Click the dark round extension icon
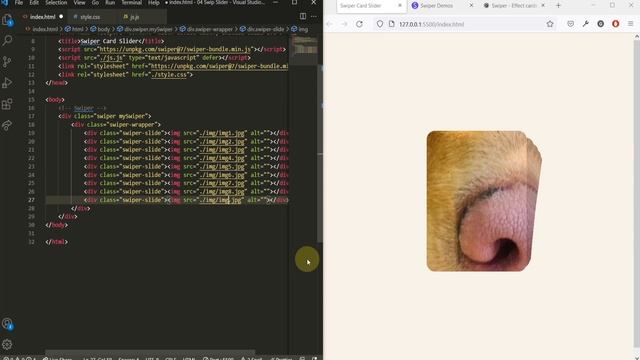The width and height of the screenshot is (640, 360). (601, 24)
